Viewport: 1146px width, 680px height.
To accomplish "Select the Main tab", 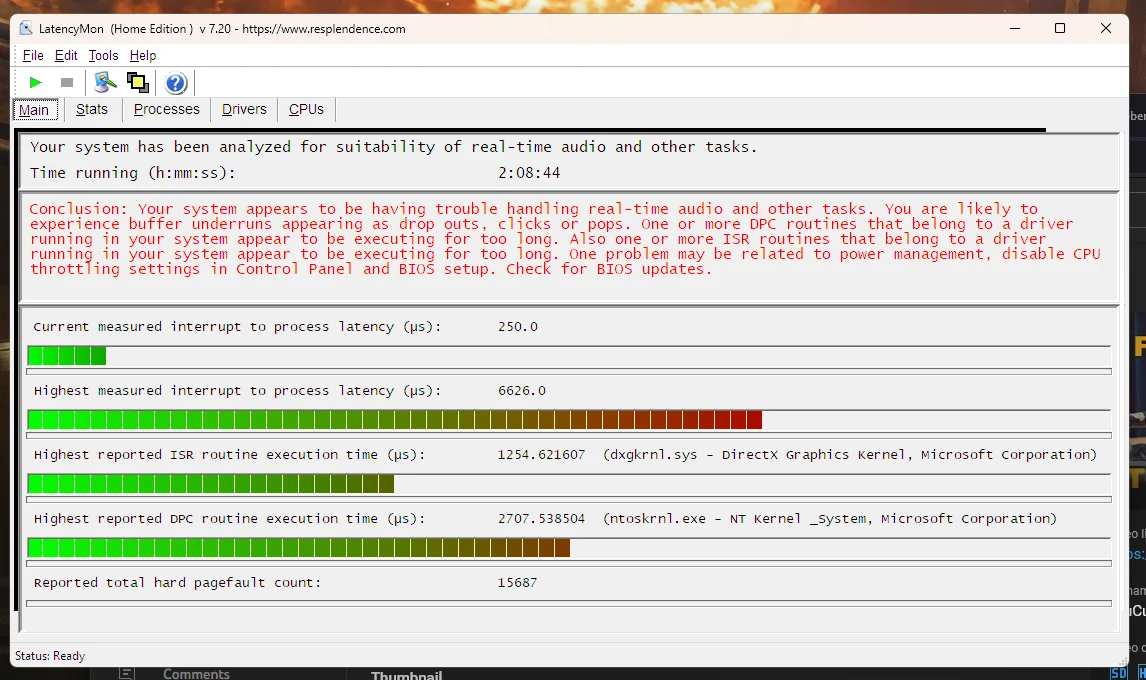I will click(34, 110).
